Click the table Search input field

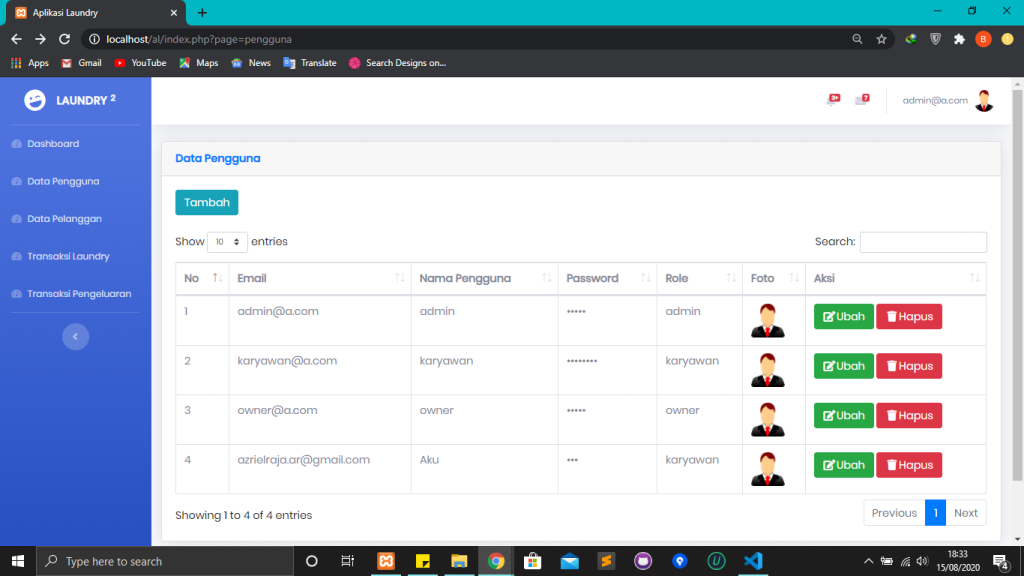(x=922, y=242)
